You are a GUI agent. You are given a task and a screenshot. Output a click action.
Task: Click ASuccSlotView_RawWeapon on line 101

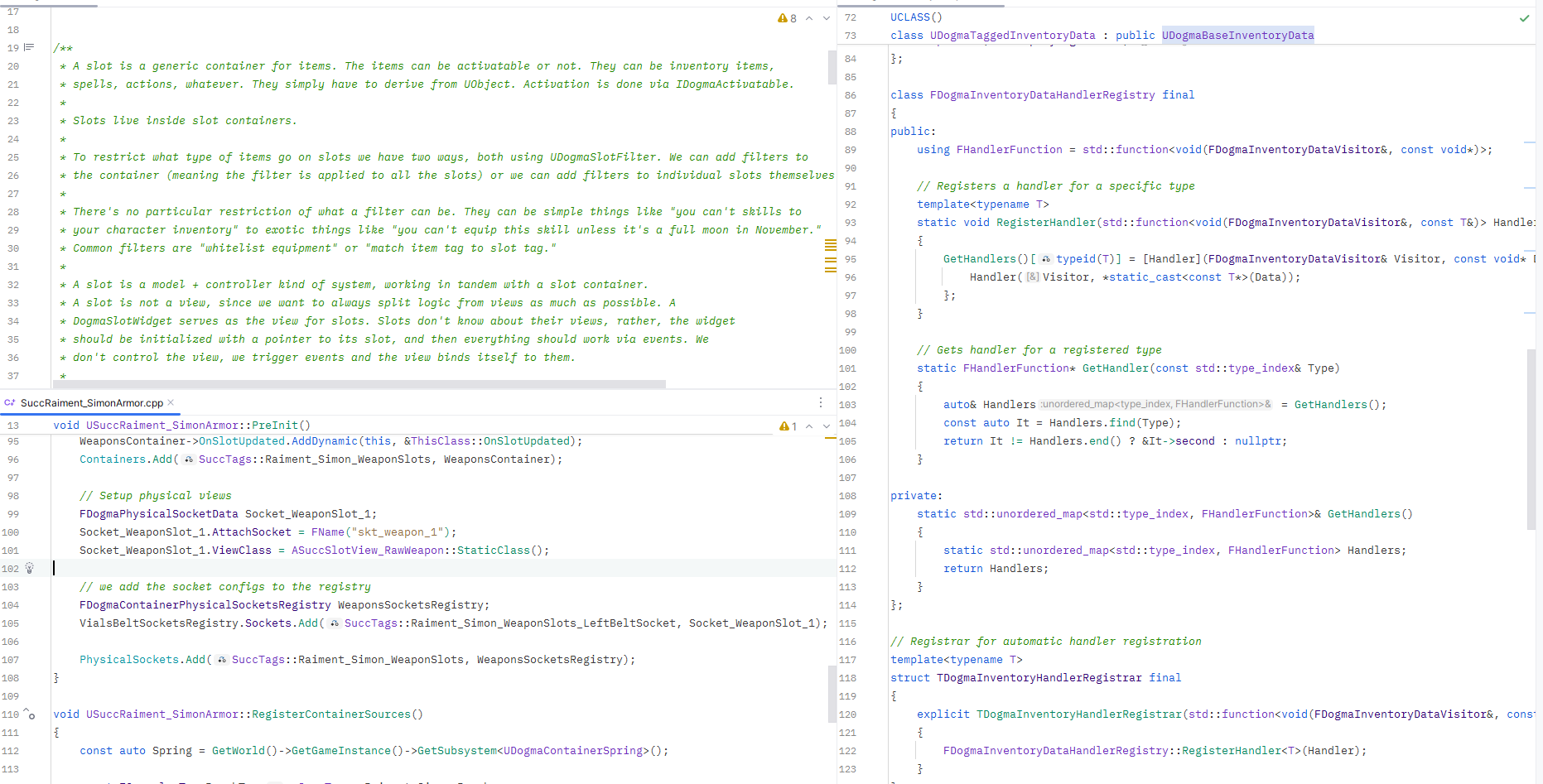pos(367,551)
